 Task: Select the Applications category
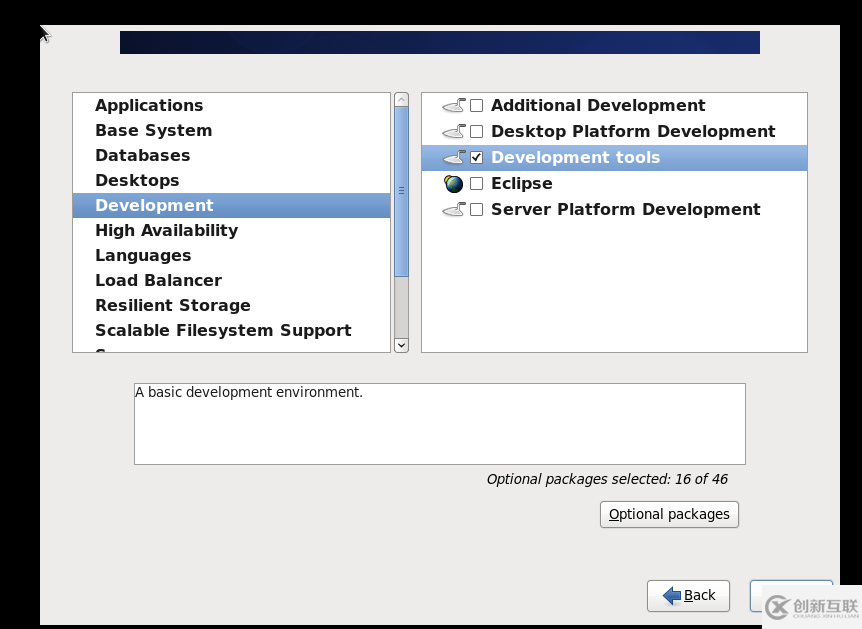[231, 105]
